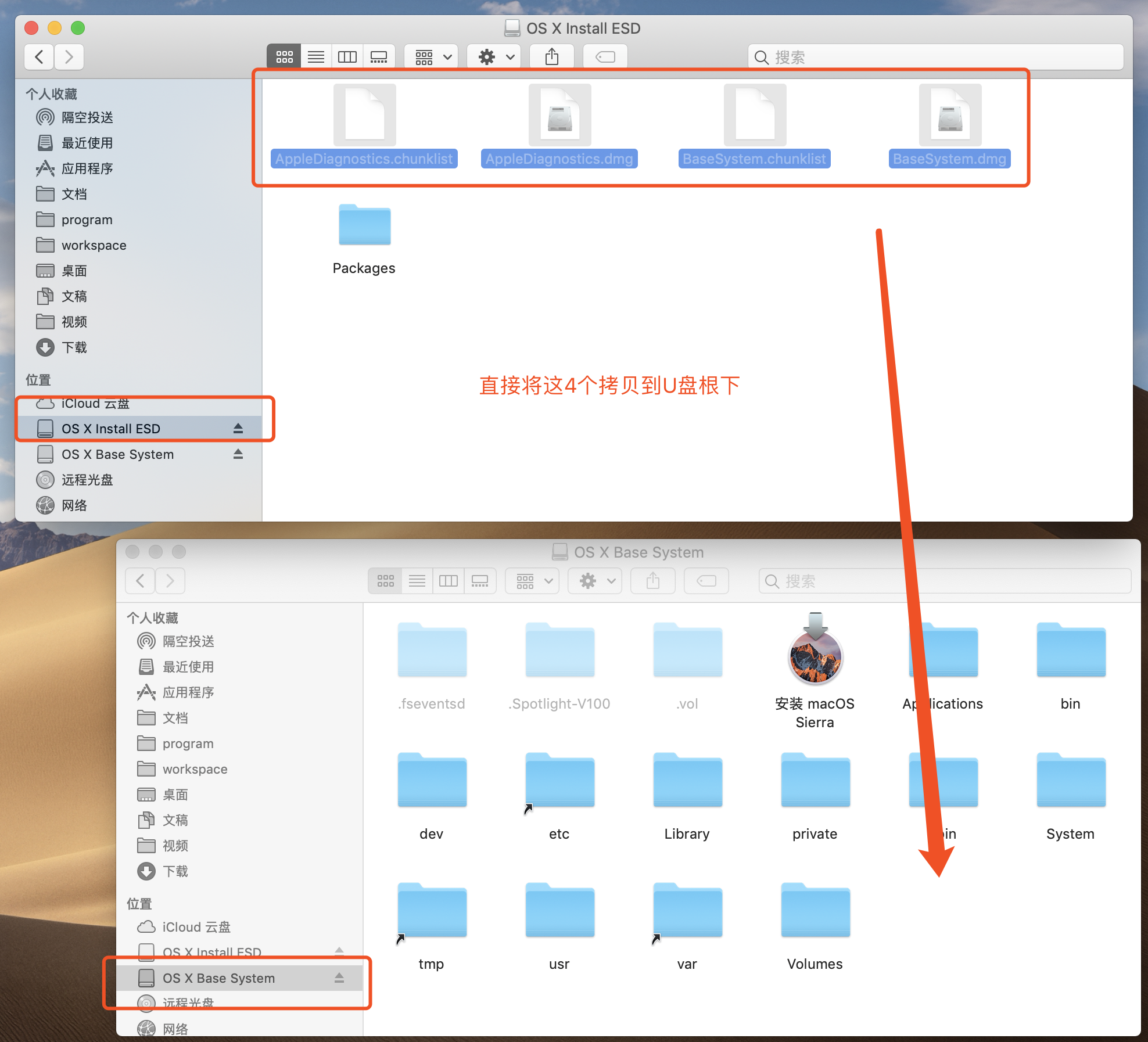Click Share button in Install ESD window
Image resolution: width=1148 pixels, height=1042 pixels.
tap(552, 57)
